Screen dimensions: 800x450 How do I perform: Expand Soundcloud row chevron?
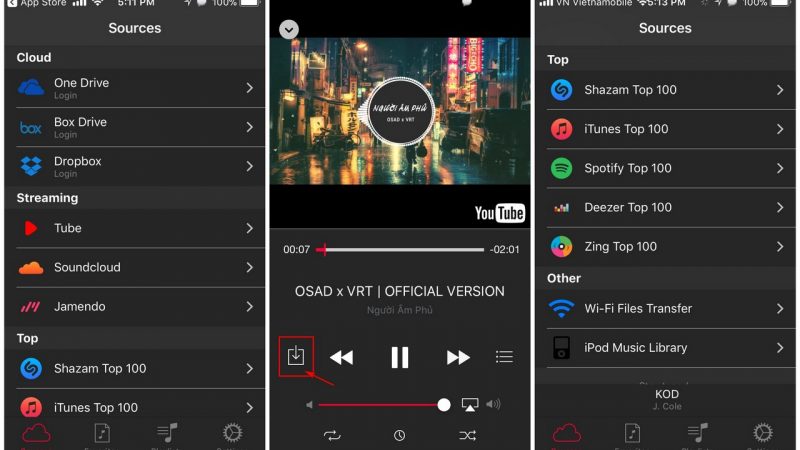click(249, 267)
